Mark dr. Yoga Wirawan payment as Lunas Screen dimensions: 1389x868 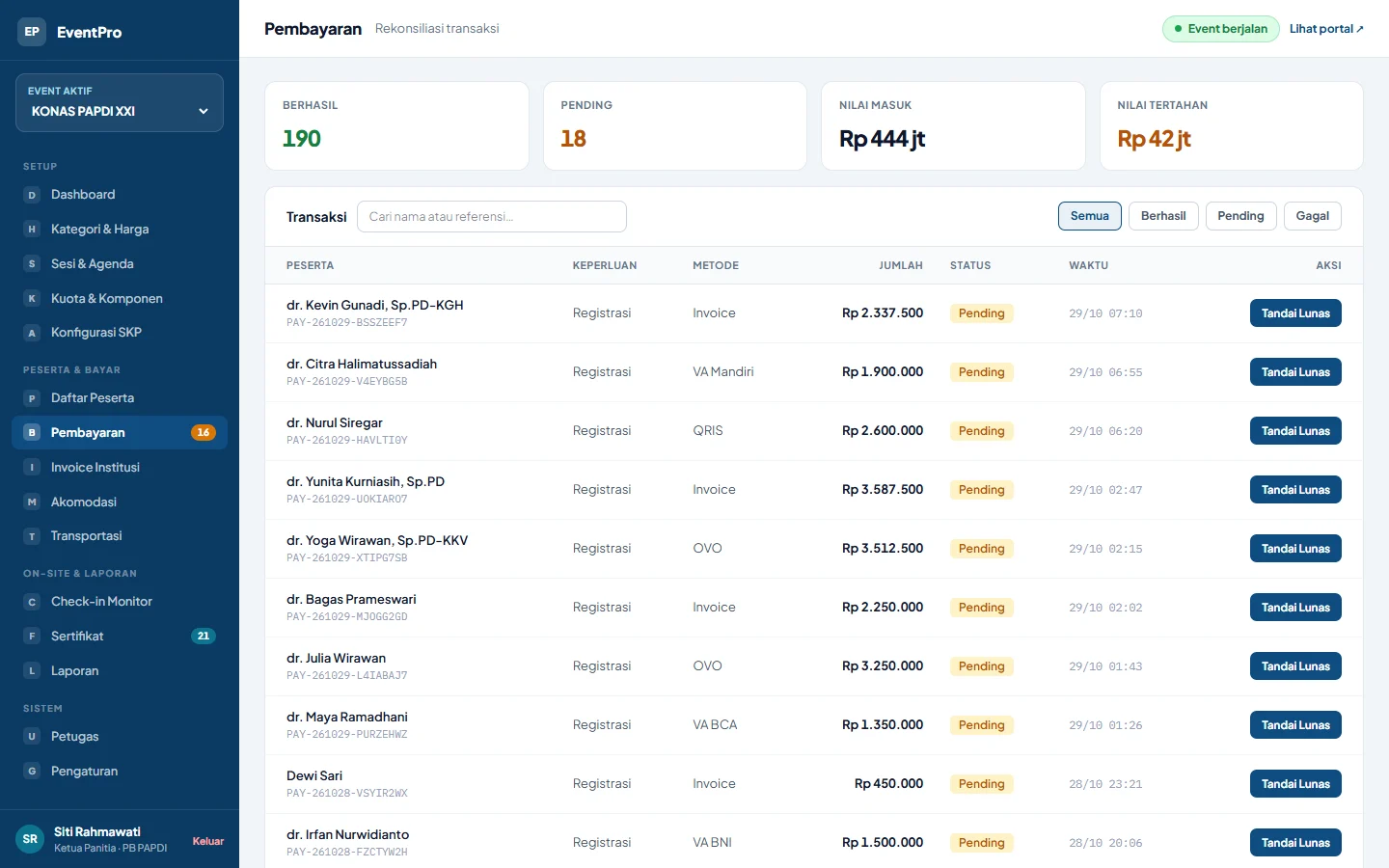pos(1295,549)
